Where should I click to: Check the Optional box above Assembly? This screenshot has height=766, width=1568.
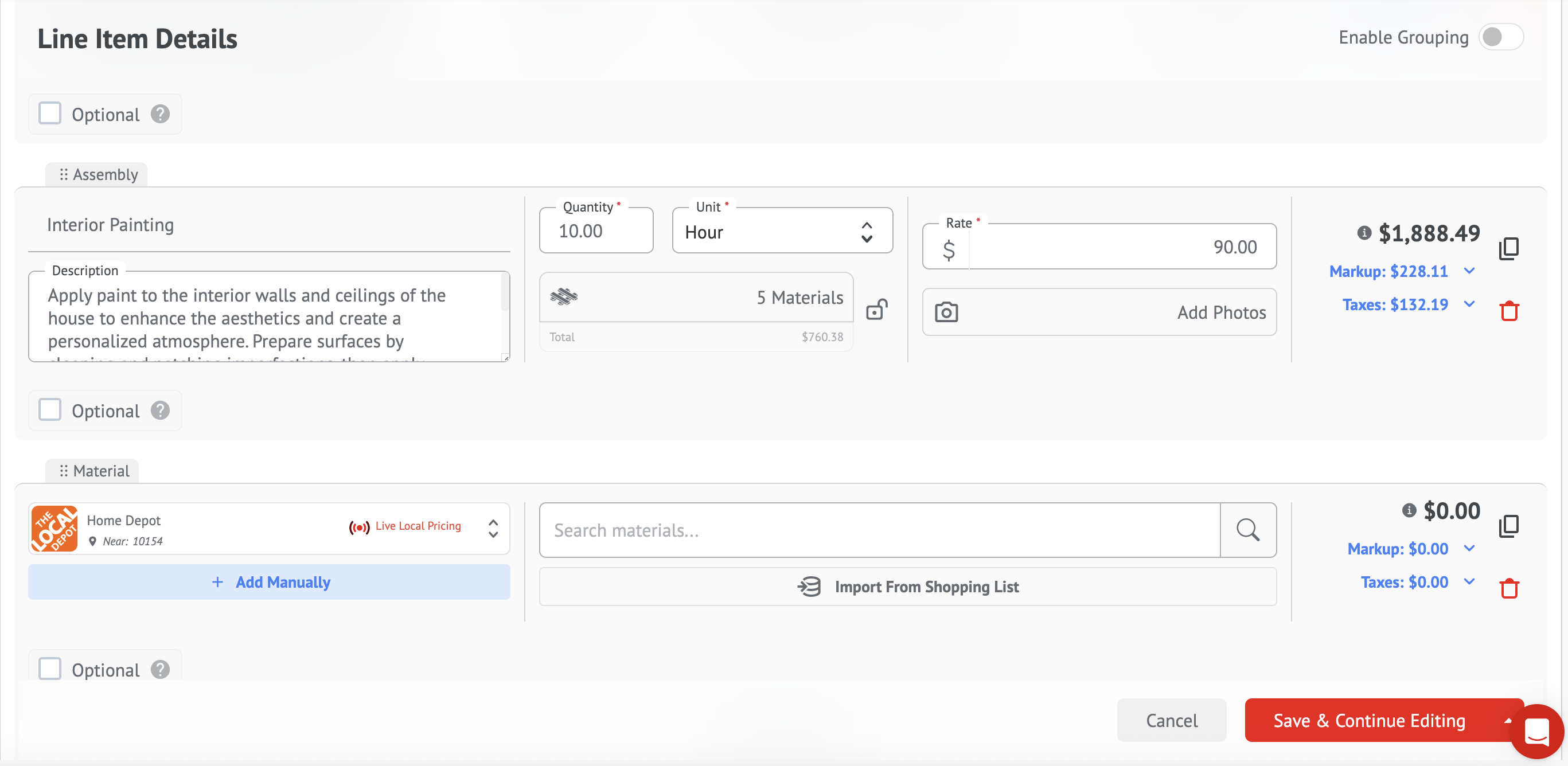click(50, 114)
